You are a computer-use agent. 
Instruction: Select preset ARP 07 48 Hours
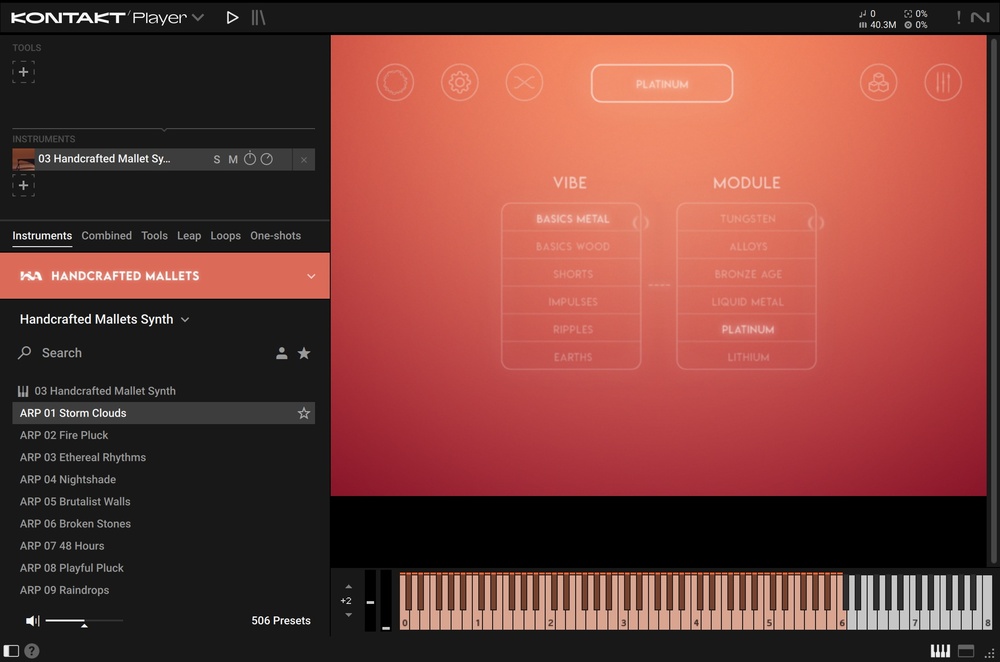click(x=163, y=546)
